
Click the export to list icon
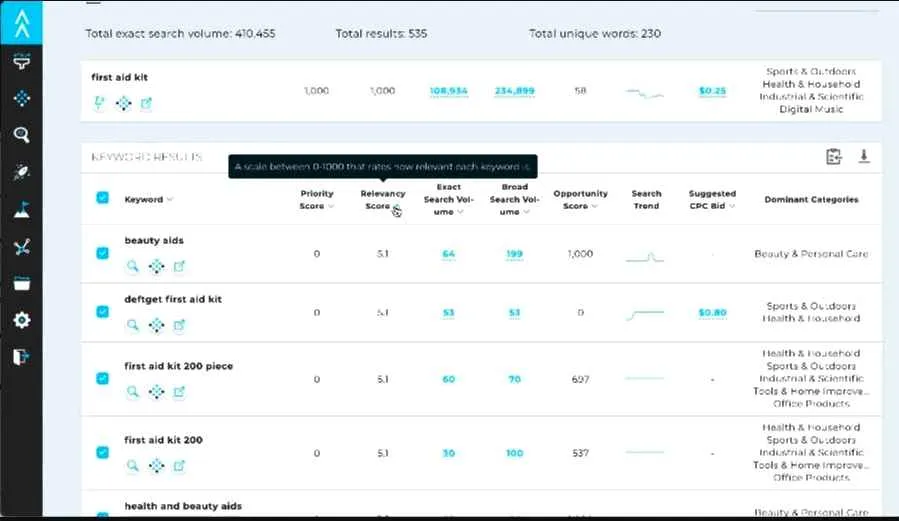coord(834,156)
